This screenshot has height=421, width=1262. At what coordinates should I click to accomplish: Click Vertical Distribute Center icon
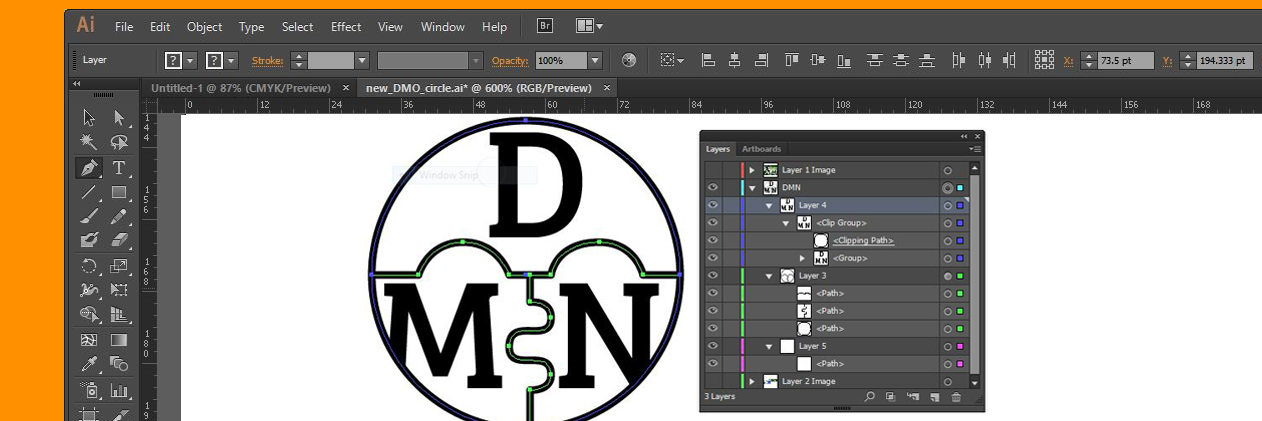pyautogui.click(x=902, y=60)
